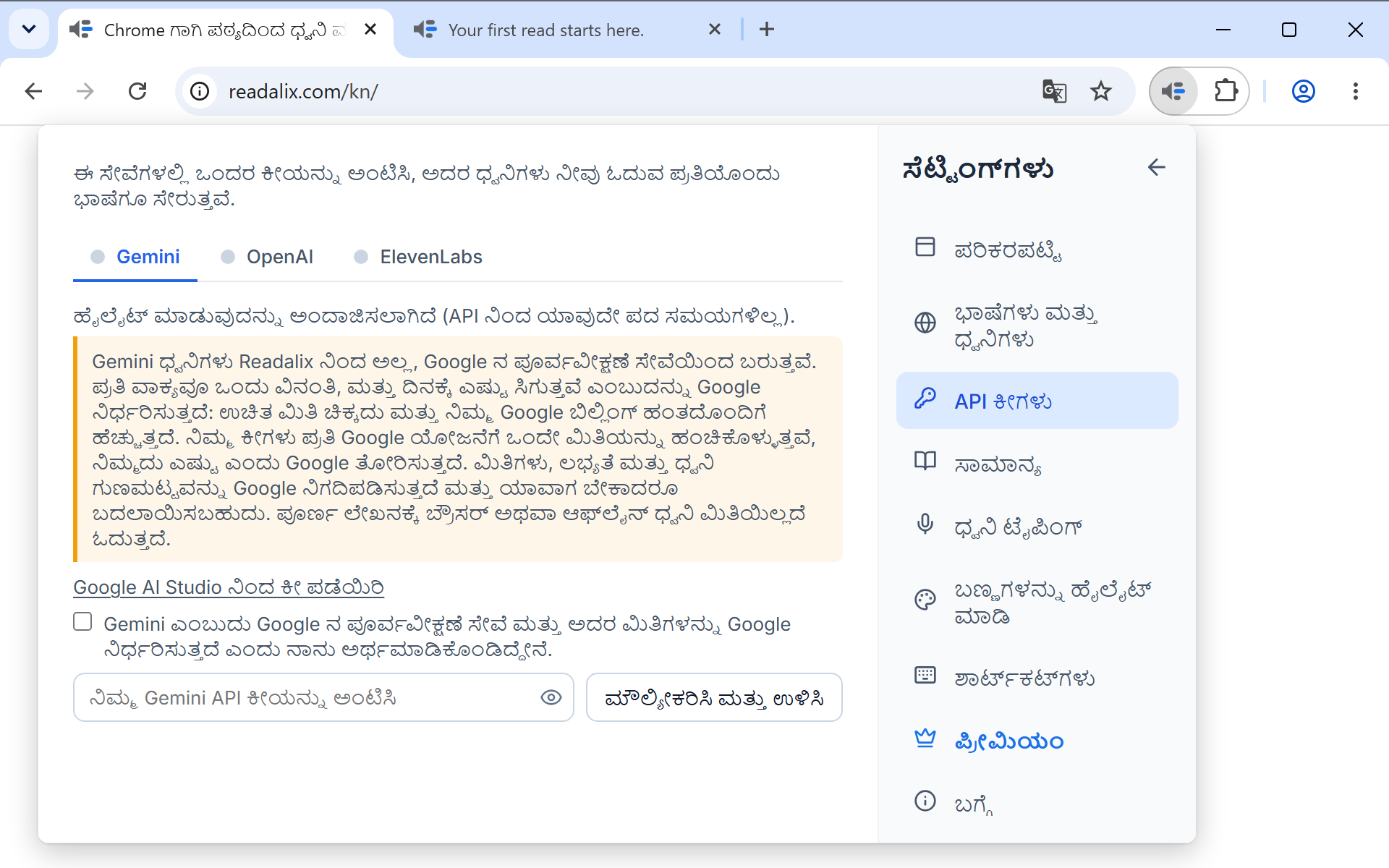Open ಭಾಷೆಗಳು ಮತ್ತು ಧ್ವನಿಗಳು settings with the globe icon
Image resolution: width=1389 pixels, height=868 pixels.
(1037, 325)
